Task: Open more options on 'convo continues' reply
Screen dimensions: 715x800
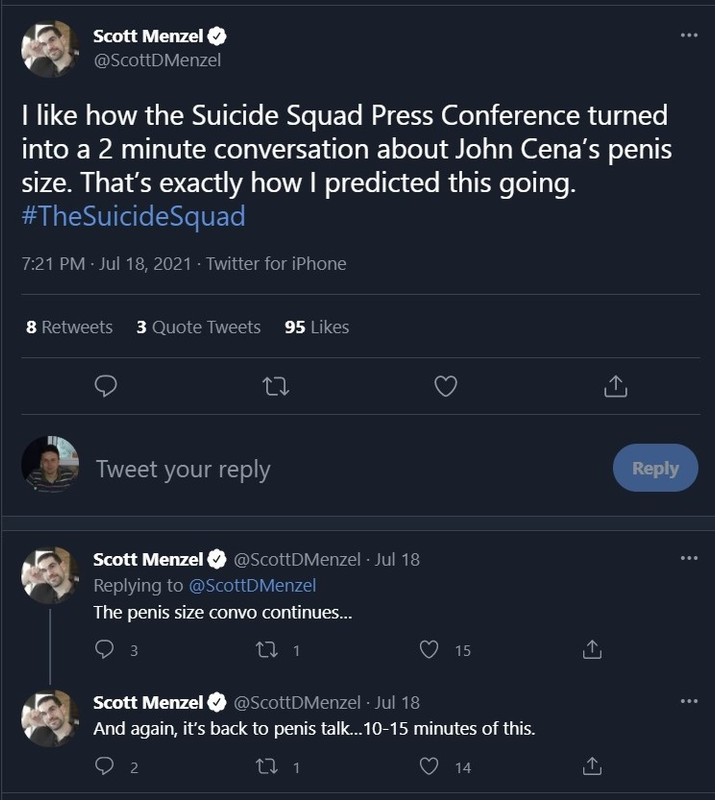Action: [688, 558]
